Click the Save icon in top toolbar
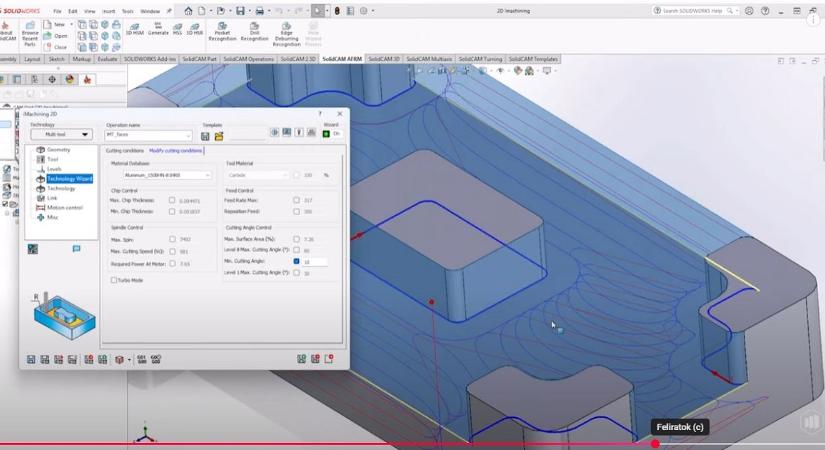 [x=240, y=11]
